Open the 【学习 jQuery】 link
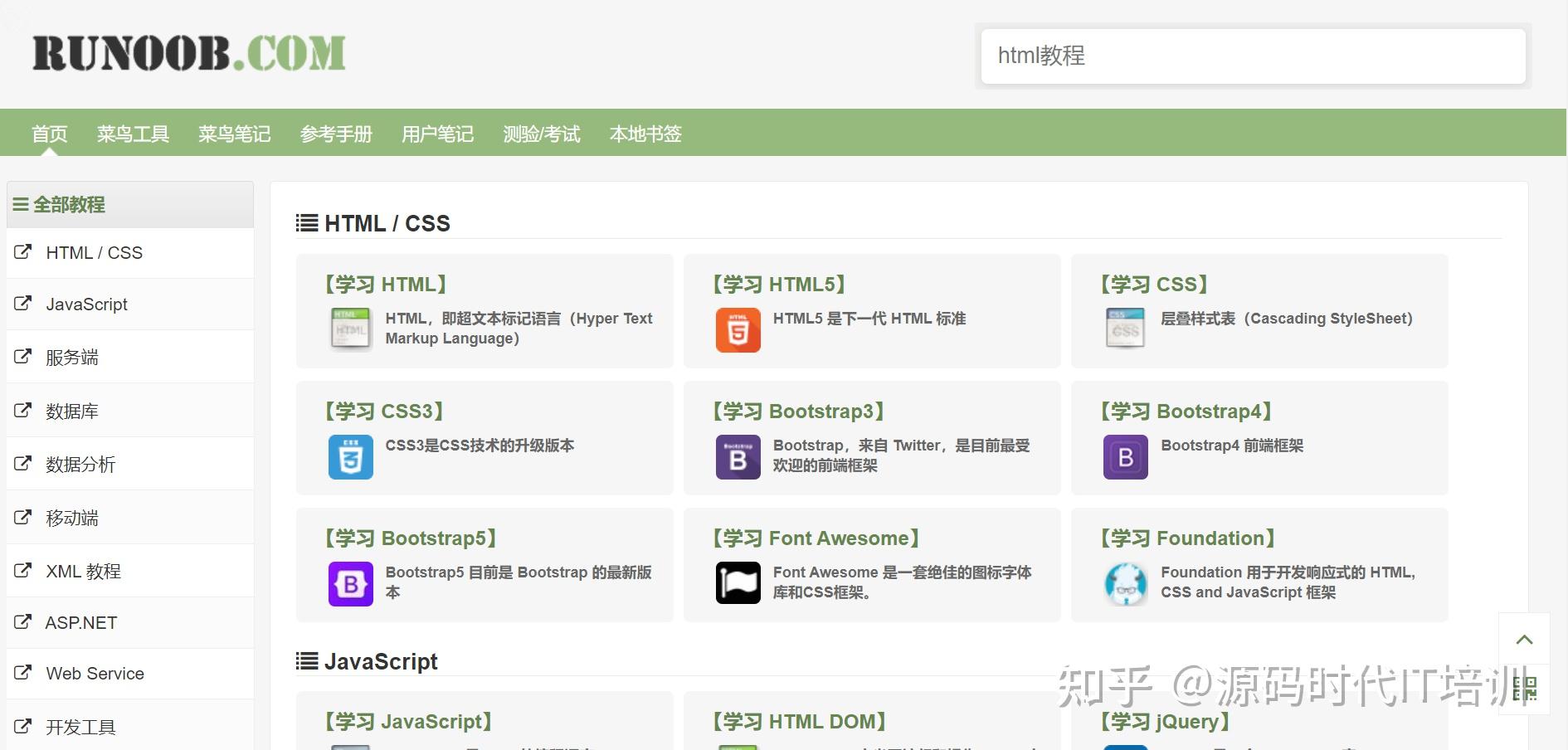Screen dimensions: 1568x750 (x=1165, y=722)
